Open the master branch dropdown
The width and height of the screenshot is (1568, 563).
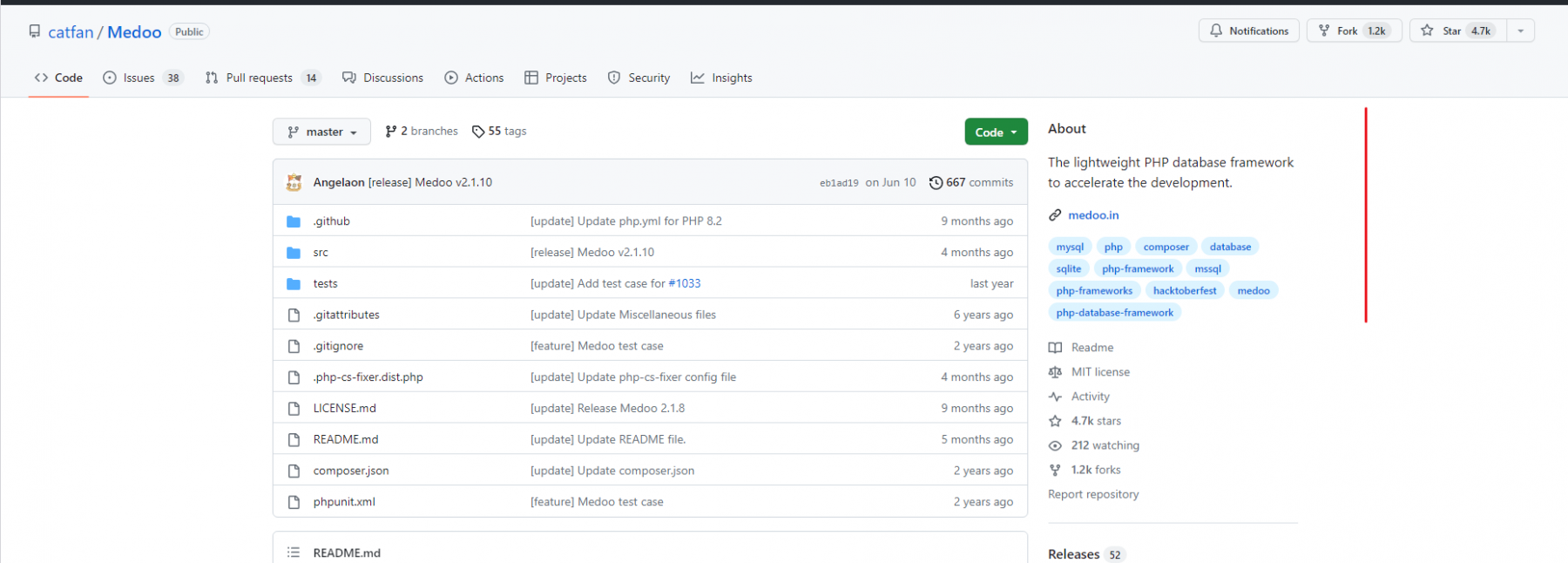coord(321,132)
